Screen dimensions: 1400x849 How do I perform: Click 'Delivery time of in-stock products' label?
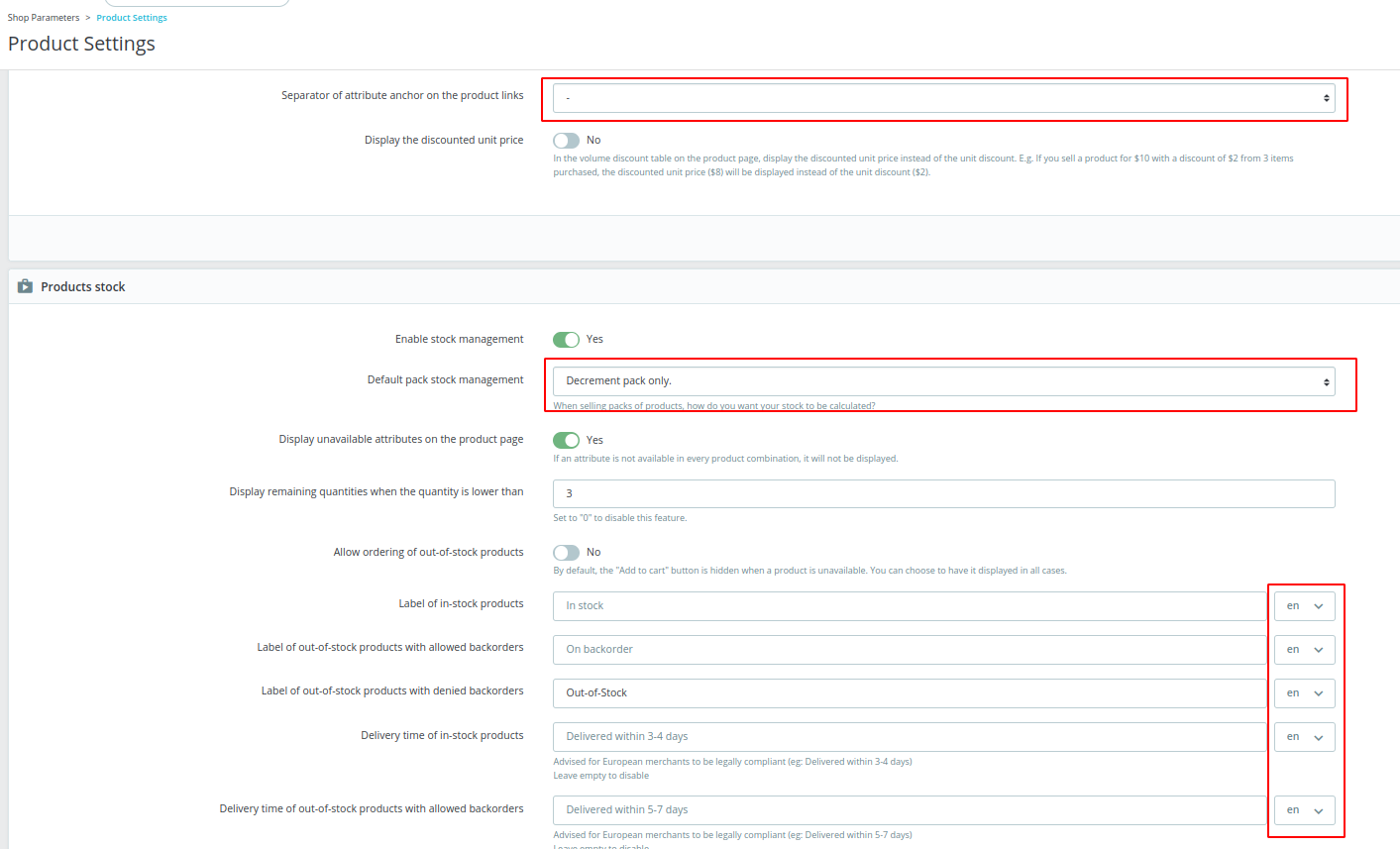point(442,735)
